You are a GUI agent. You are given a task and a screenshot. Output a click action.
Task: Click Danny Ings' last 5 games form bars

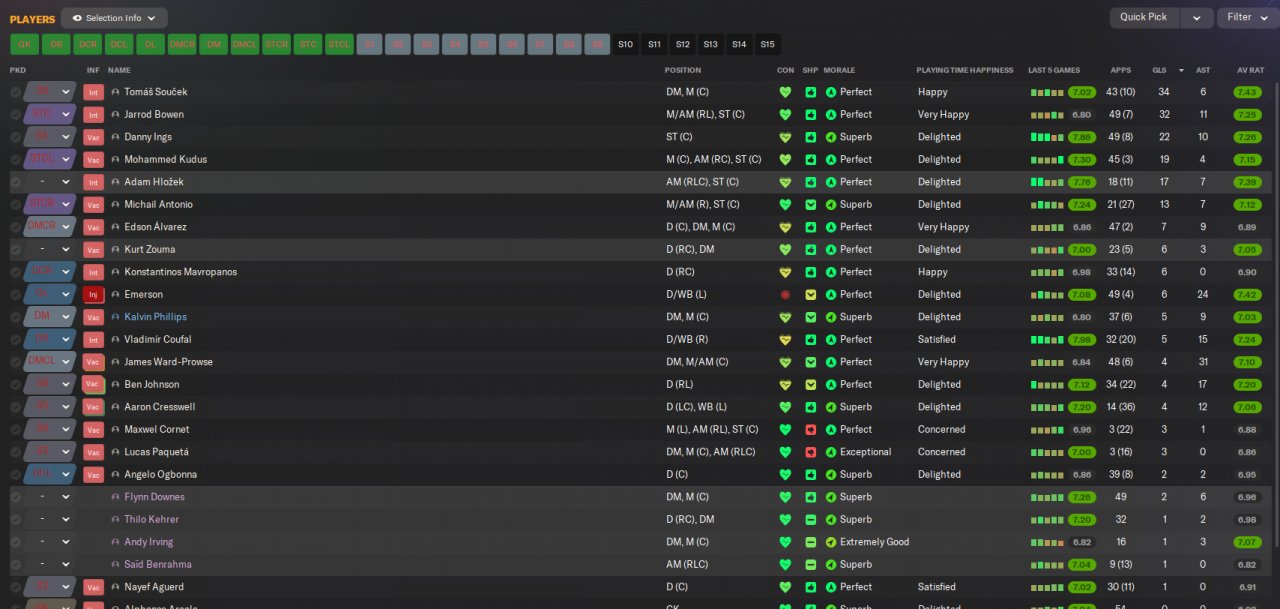coord(1047,137)
